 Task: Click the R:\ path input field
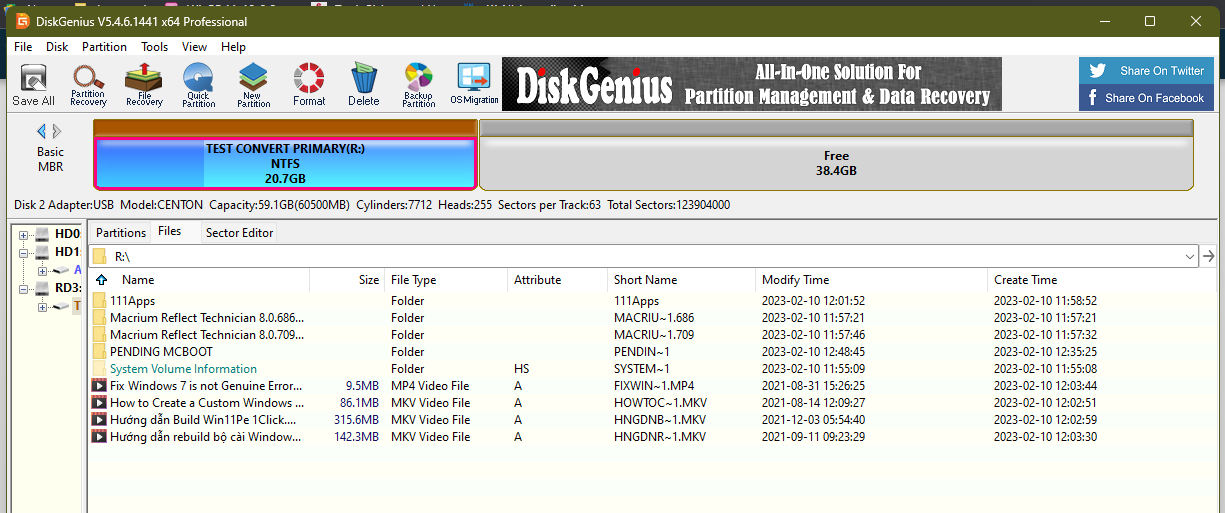pyautogui.click(x=644, y=256)
